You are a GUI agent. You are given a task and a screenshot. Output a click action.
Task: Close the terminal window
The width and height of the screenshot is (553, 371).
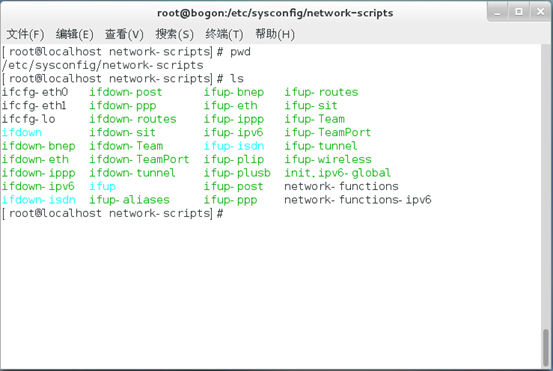[540, 12]
